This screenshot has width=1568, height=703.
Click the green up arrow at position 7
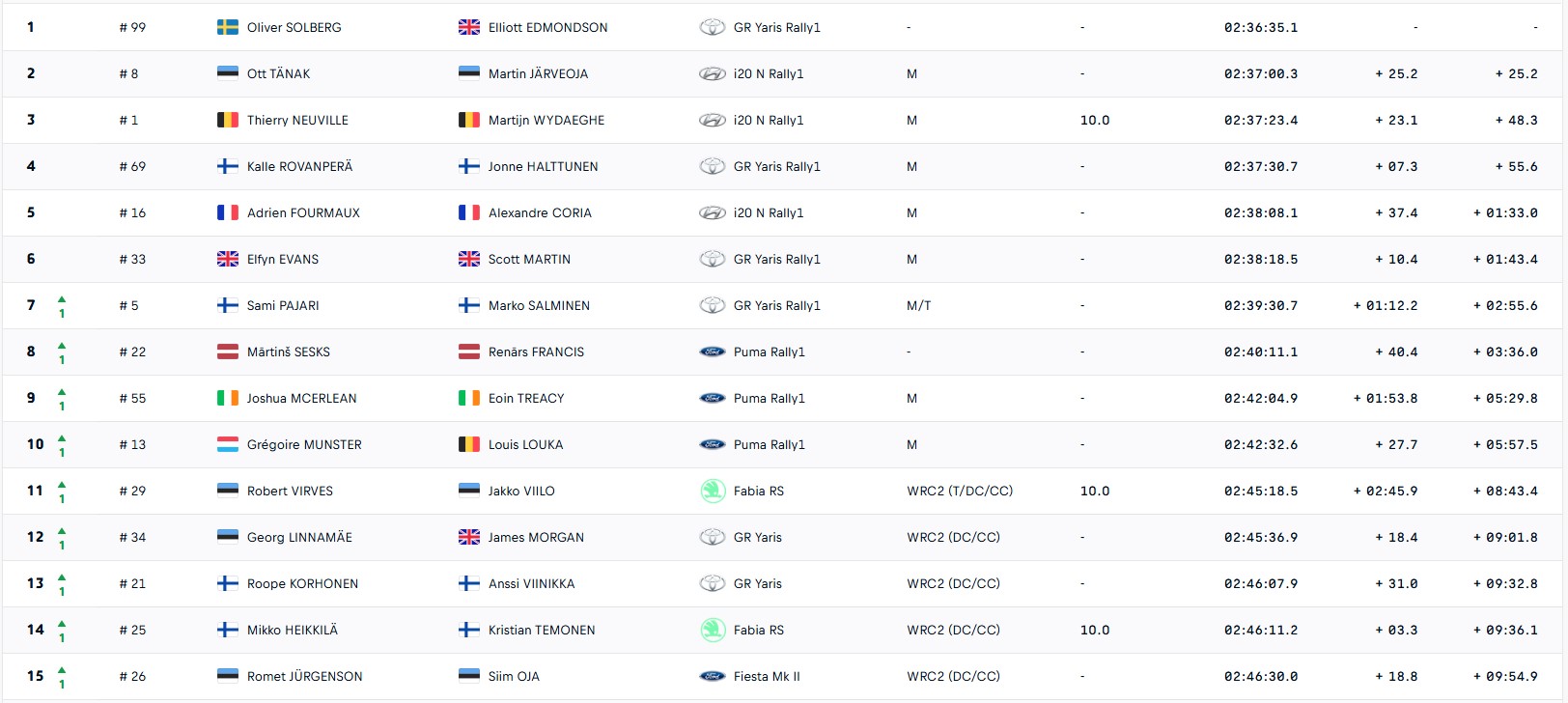[x=62, y=298]
